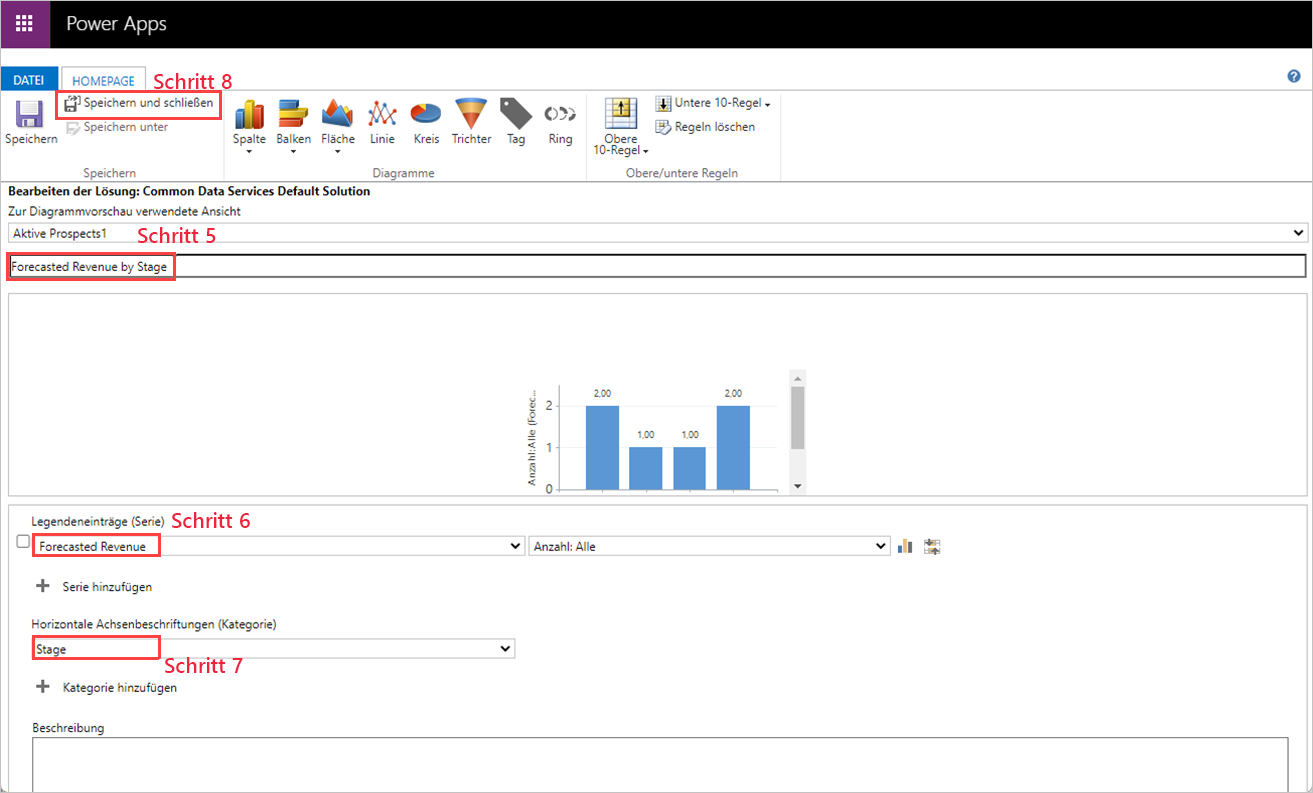Select the Spalte chart type icon

pyautogui.click(x=249, y=120)
